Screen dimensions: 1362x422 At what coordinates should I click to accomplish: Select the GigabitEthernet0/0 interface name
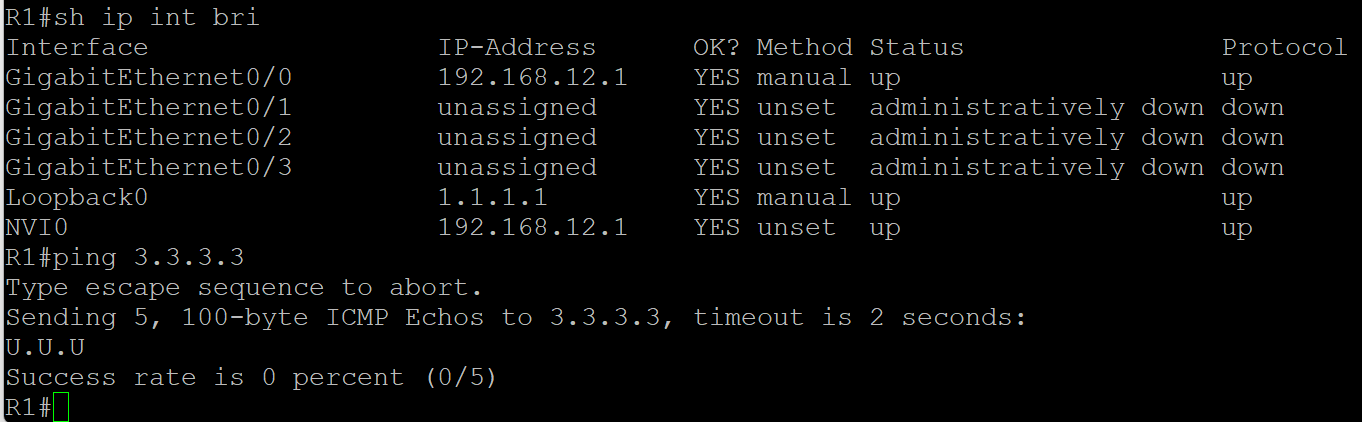(x=149, y=78)
